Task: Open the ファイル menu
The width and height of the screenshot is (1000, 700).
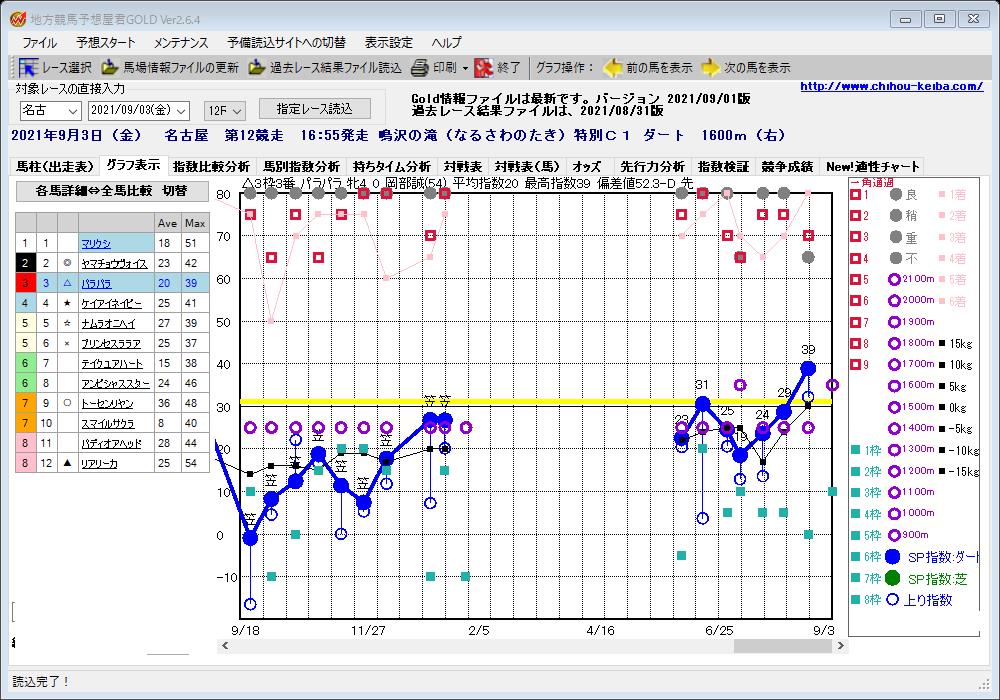Action: (40, 43)
